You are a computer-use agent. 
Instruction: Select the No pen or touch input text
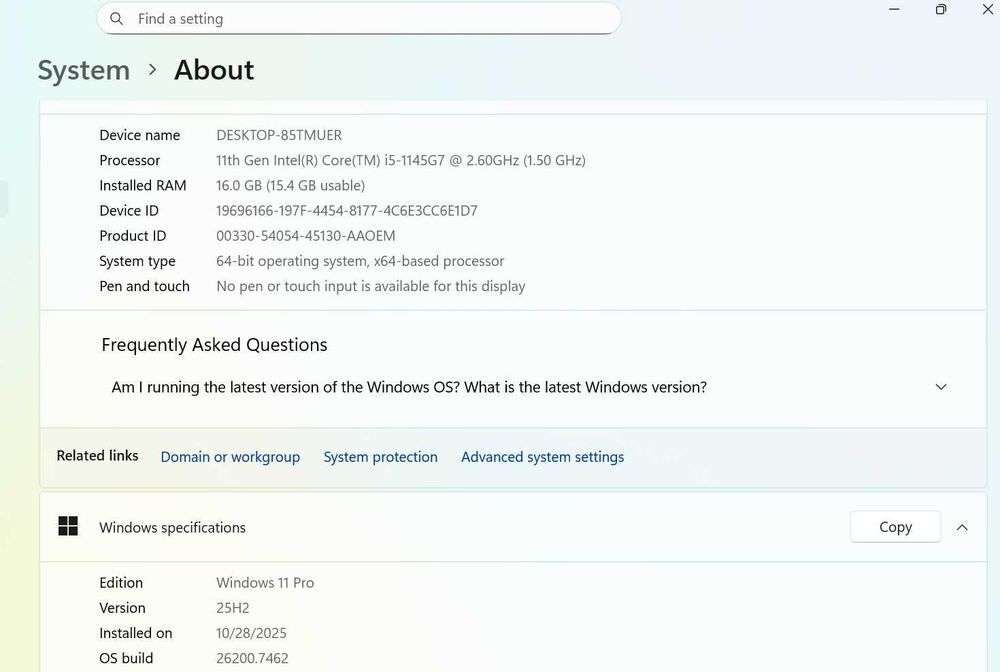[x=371, y=286]
